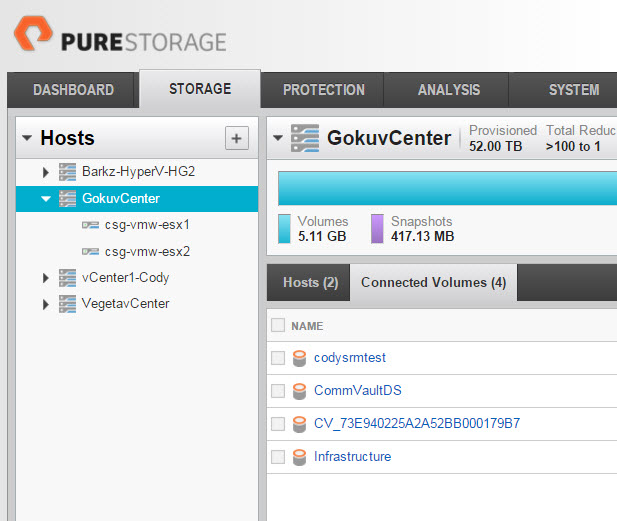Click the Pure Storage orange logo
The height and width of the screenshot is (521, 617).
tap(33, 33)
